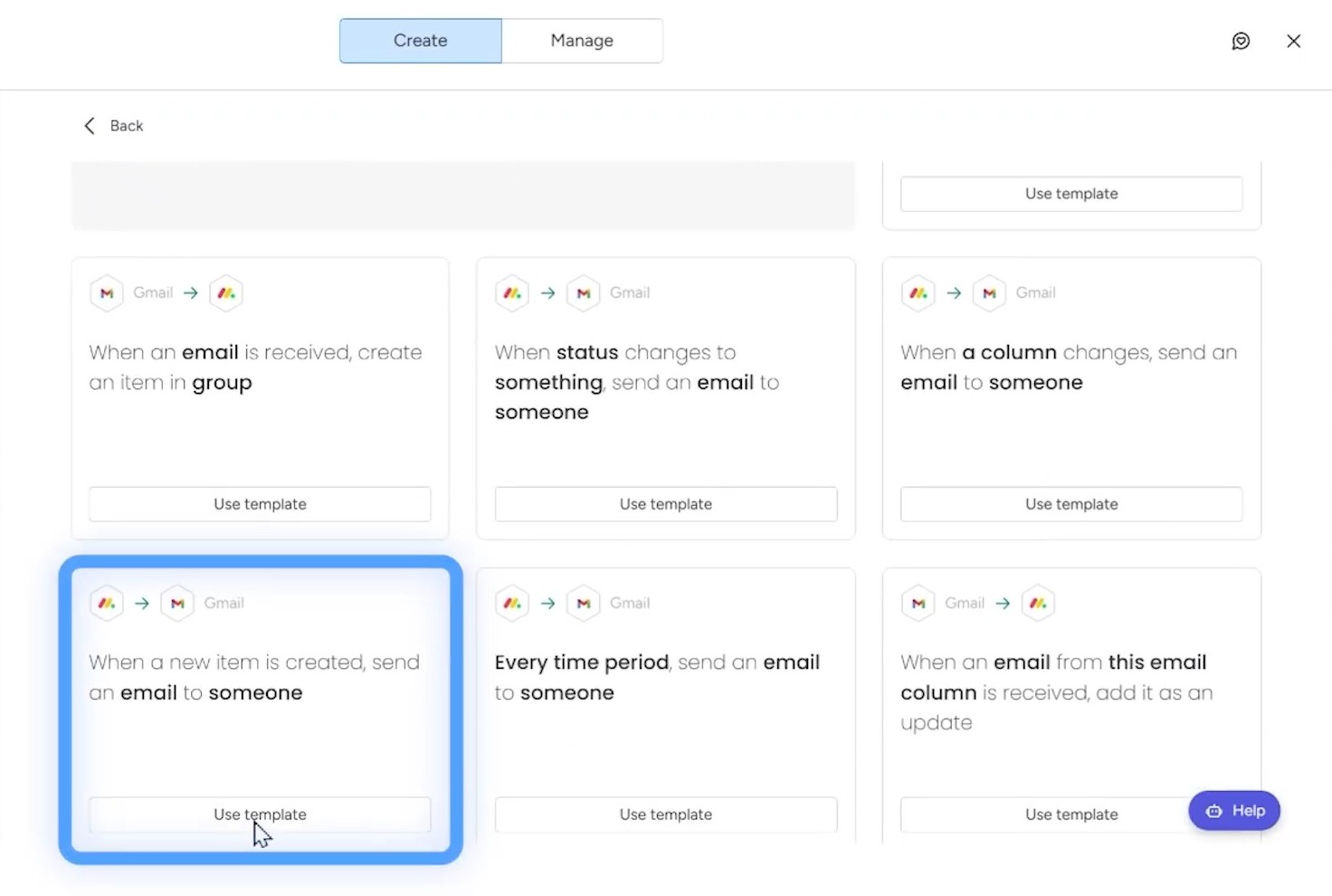This screenshot has width=1332, height=896.
Task: Click the Gmail icon in 'When an email is received' card
Action: (106, 292)
